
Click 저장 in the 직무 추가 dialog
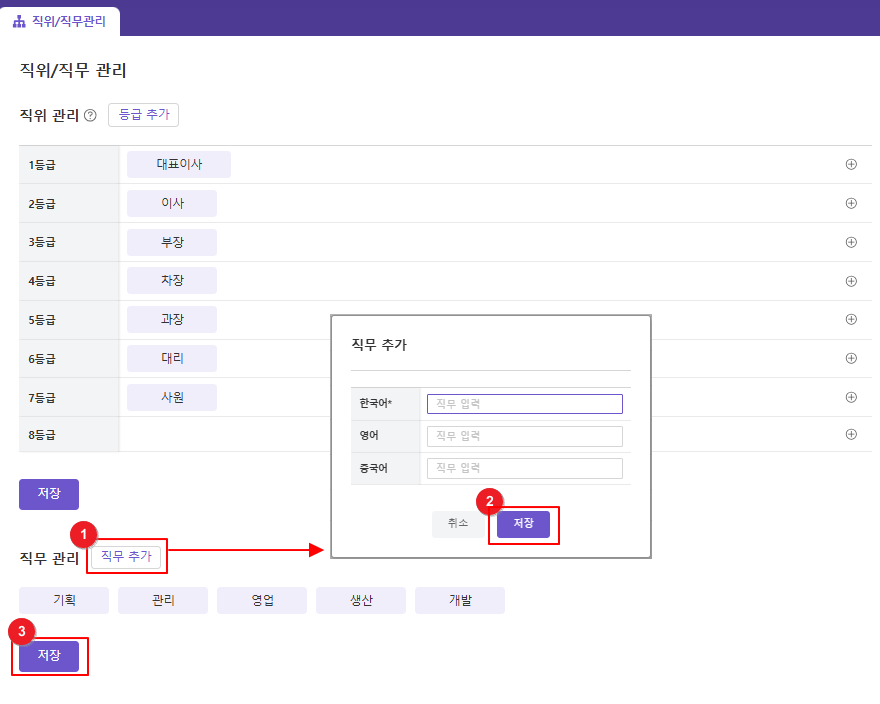523,524
